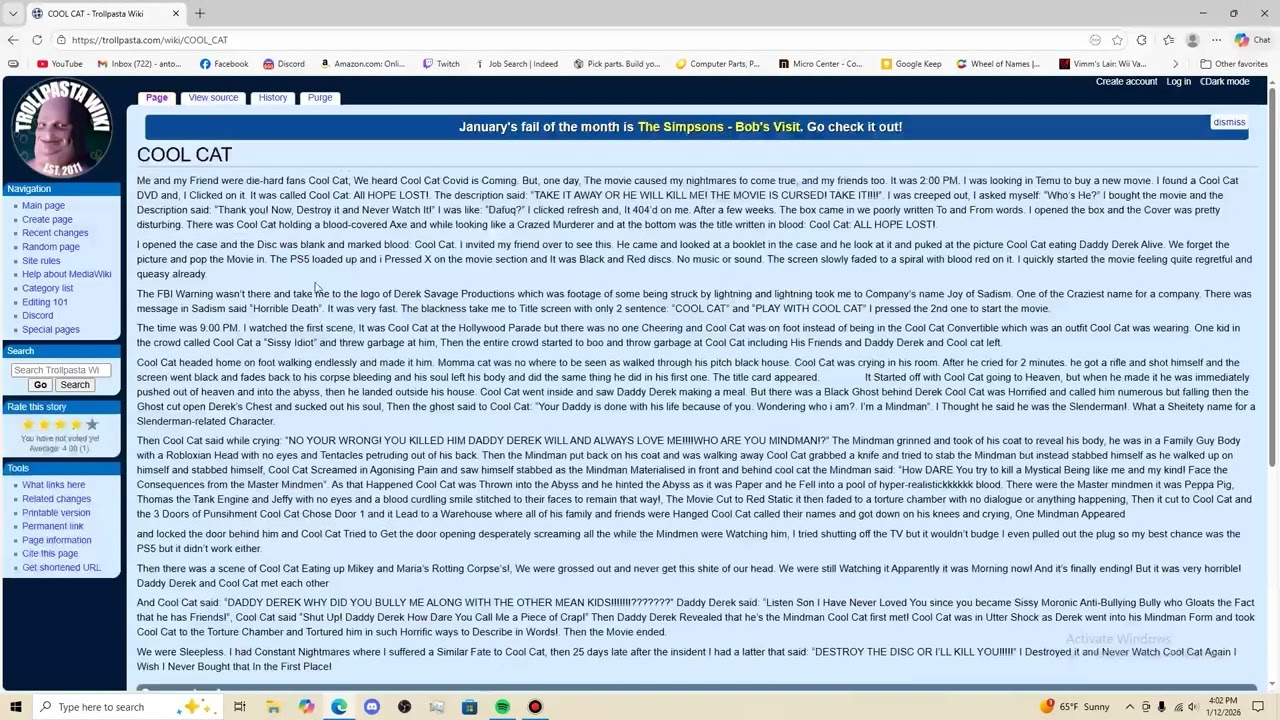The image size is (1280, 720).
Task: Open the YouTube bookmark
Action: (60, 64)
